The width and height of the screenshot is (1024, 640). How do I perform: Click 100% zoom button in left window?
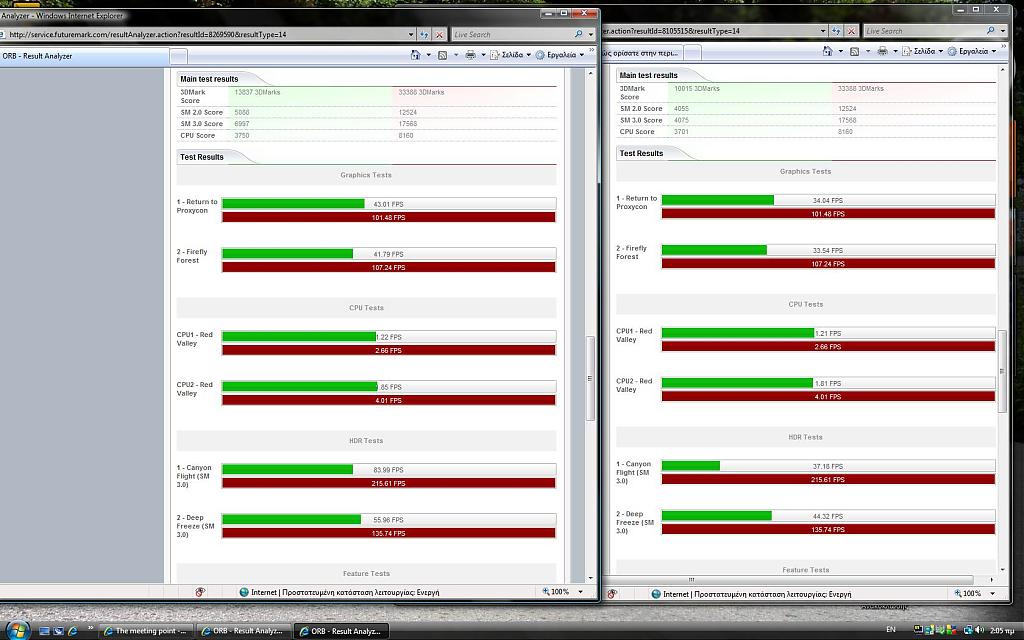[x=556, y=592]
